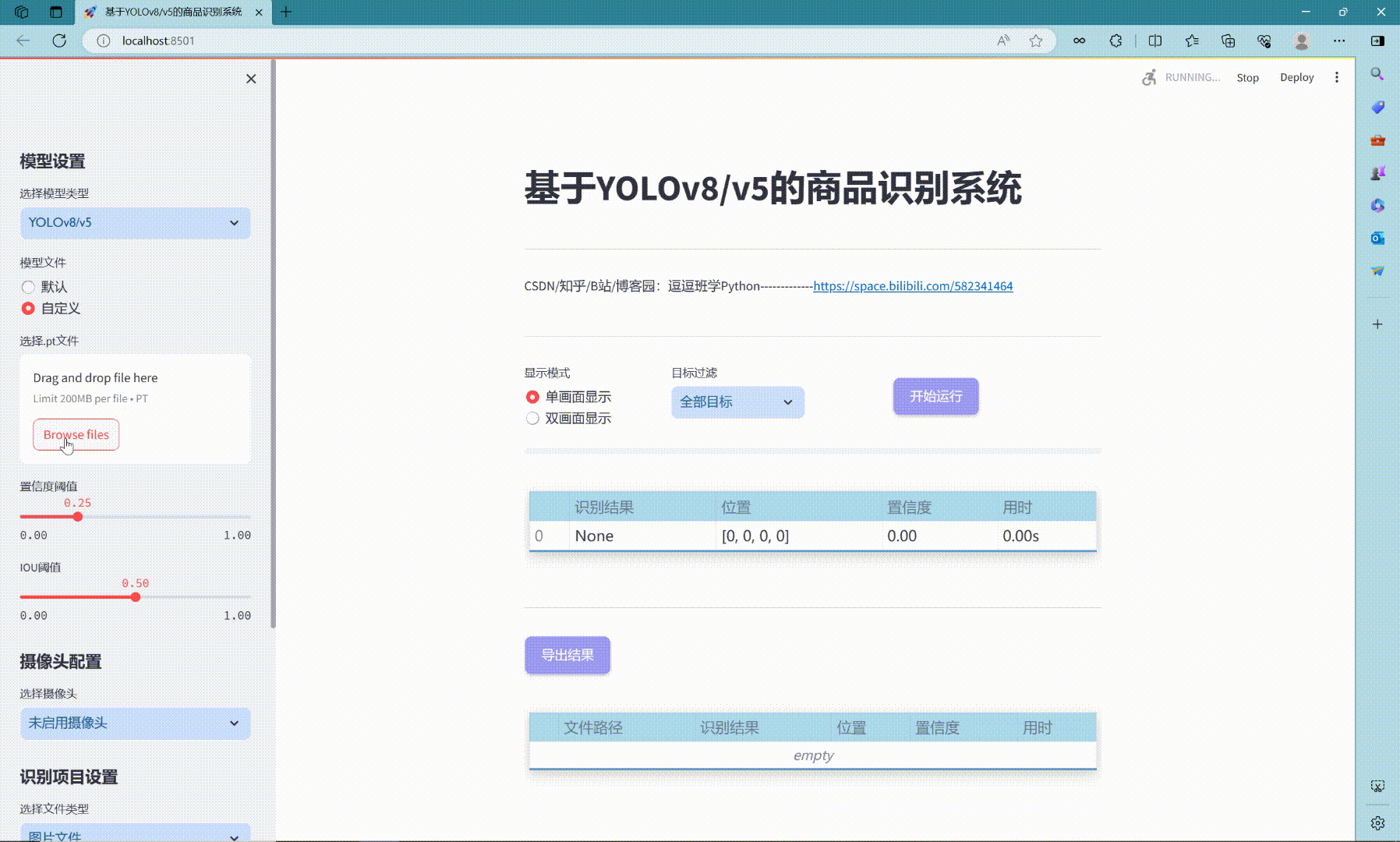The width and height of the screenshot is (1400, 842).
Task: Open the shopping tag sidebar icon
Action: (x=1377, y=107)
